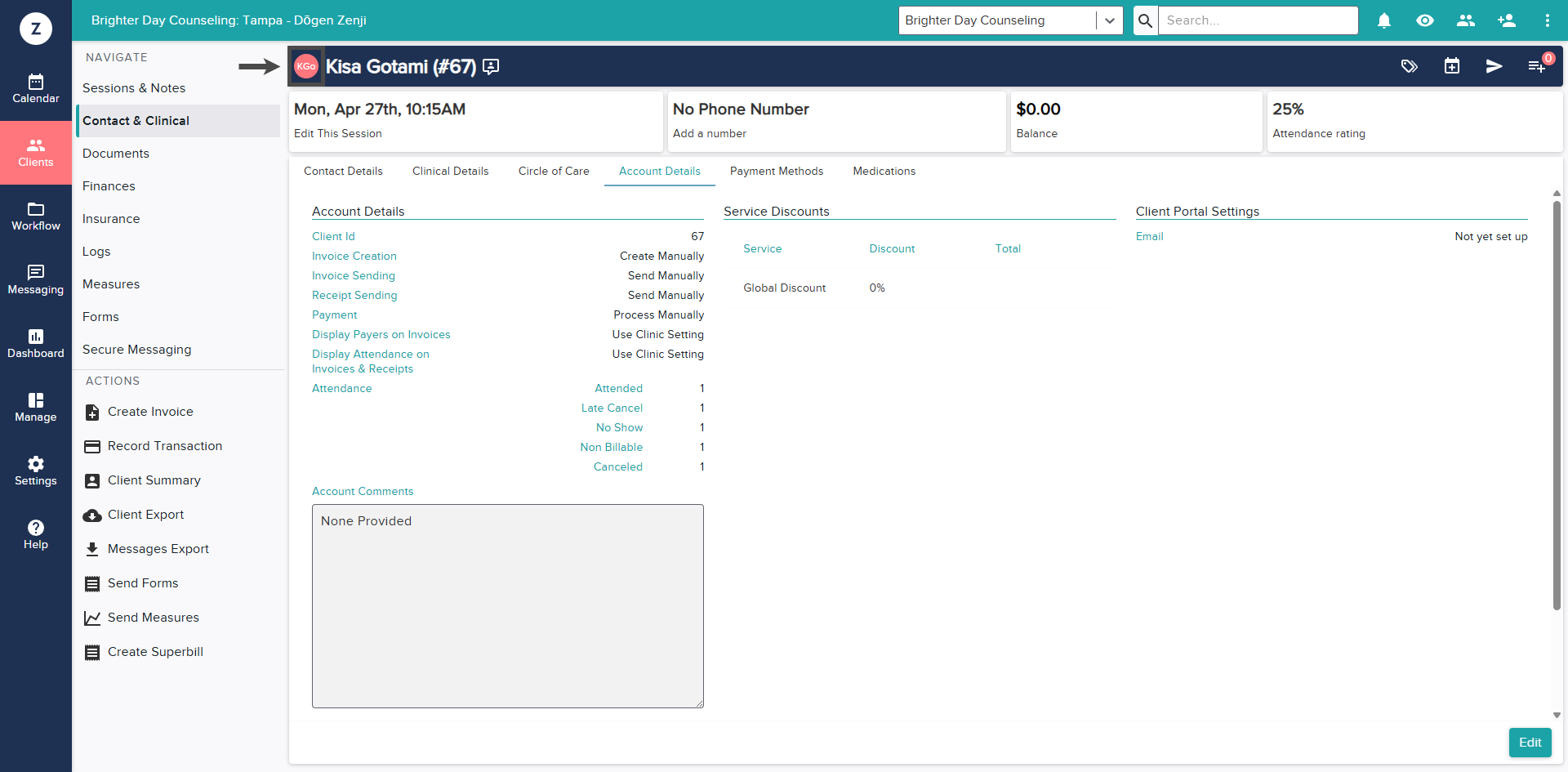Screen dimensions: 1568x772
Task: Click the Account Comments text area
Action: 508,606
